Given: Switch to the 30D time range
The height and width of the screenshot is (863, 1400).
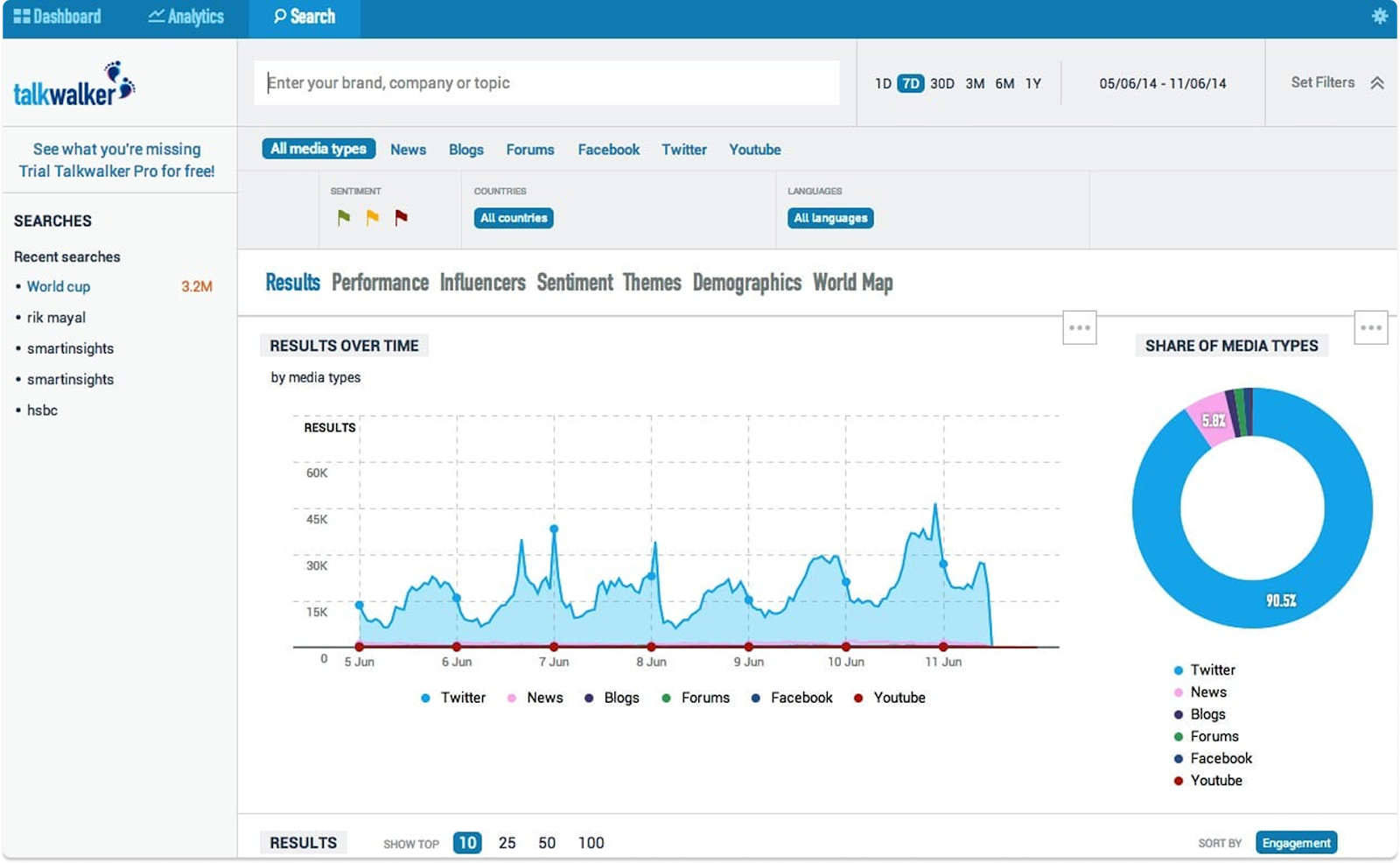Looking at the screenshot, I should tap(941, 83).
